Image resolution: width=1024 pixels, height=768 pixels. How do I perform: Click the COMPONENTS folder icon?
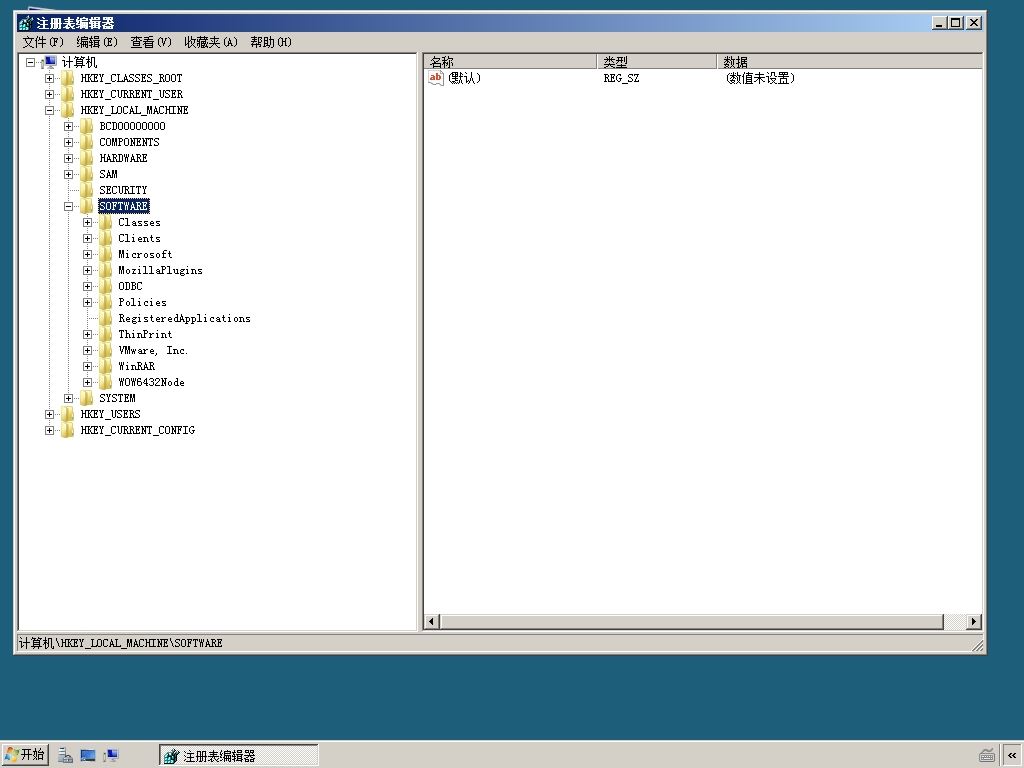[87, 142]
